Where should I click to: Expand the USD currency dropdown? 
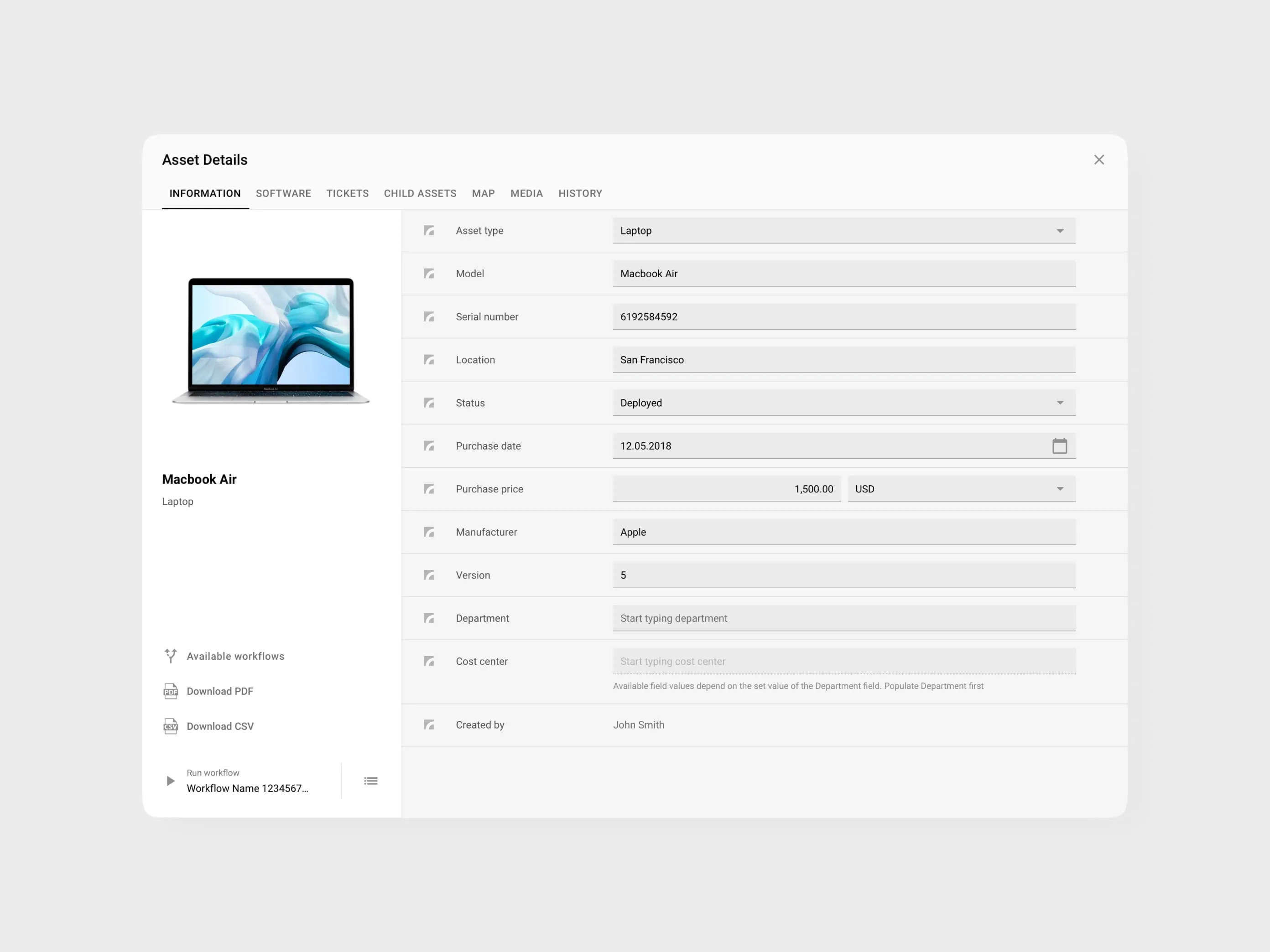pyautogui.click(x=1060, y=488)
